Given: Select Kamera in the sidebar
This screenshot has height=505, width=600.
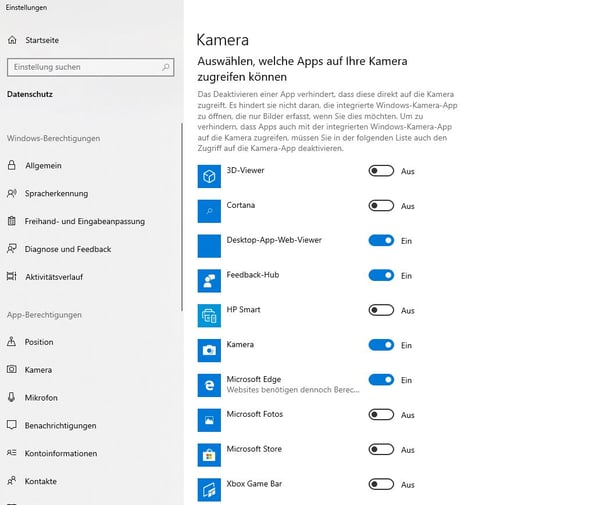Looking at the screenshot, I should 38,370.
